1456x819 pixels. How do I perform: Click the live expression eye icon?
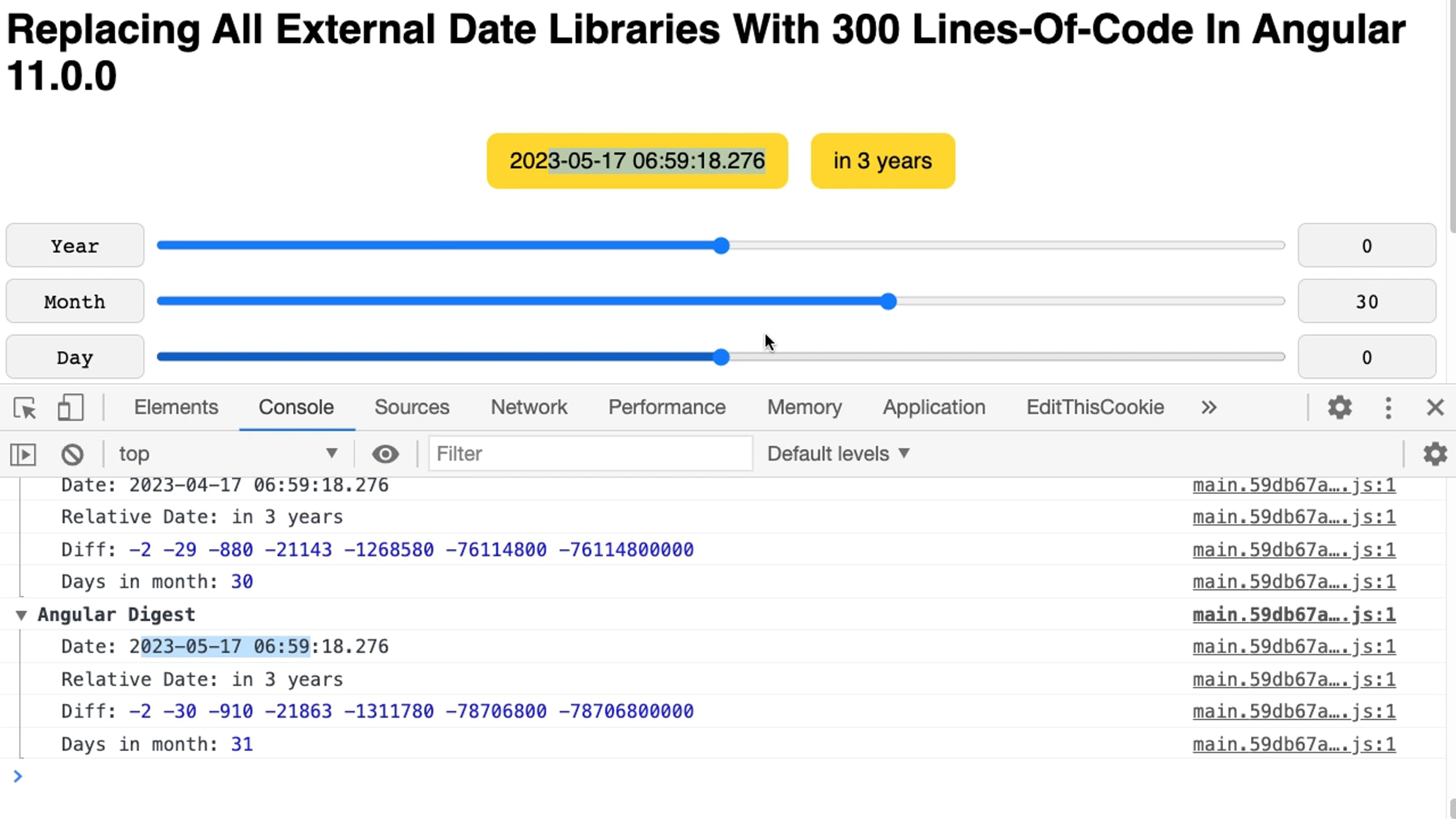tap(385, 454)
